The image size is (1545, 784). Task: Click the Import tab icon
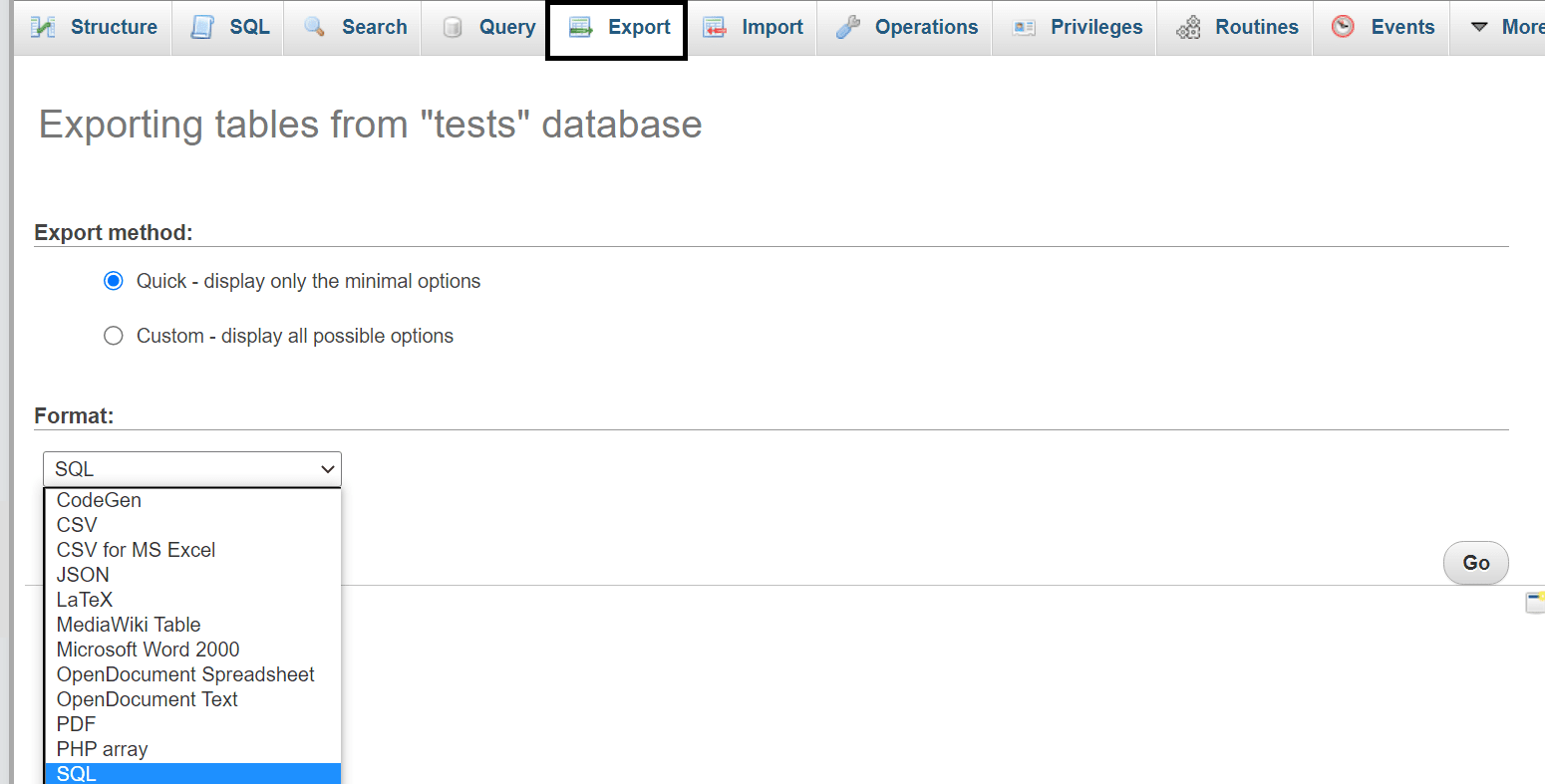pos(715,27)
